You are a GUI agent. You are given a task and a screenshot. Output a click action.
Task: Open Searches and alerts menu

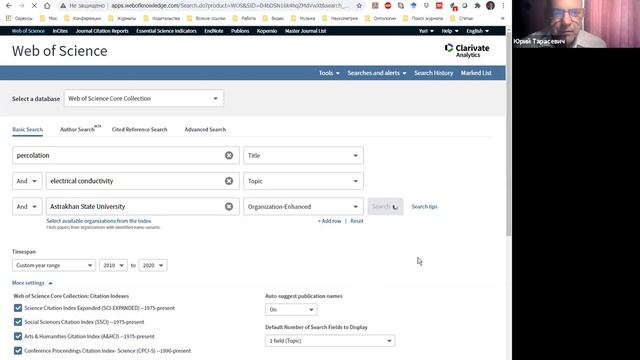pyautogui.click(x=377, y=73)
